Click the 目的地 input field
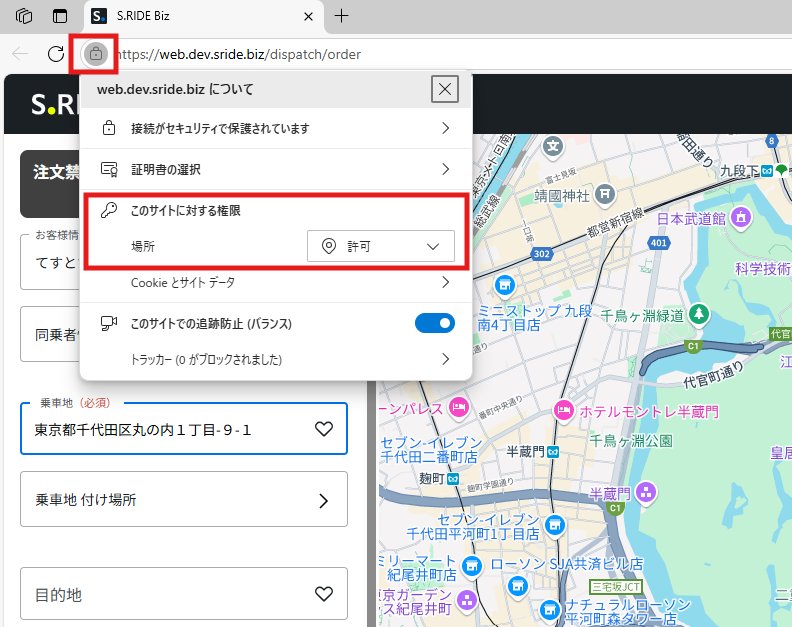Image resolution: width=792 pixels, height=627 pixels. pos(184,594)
